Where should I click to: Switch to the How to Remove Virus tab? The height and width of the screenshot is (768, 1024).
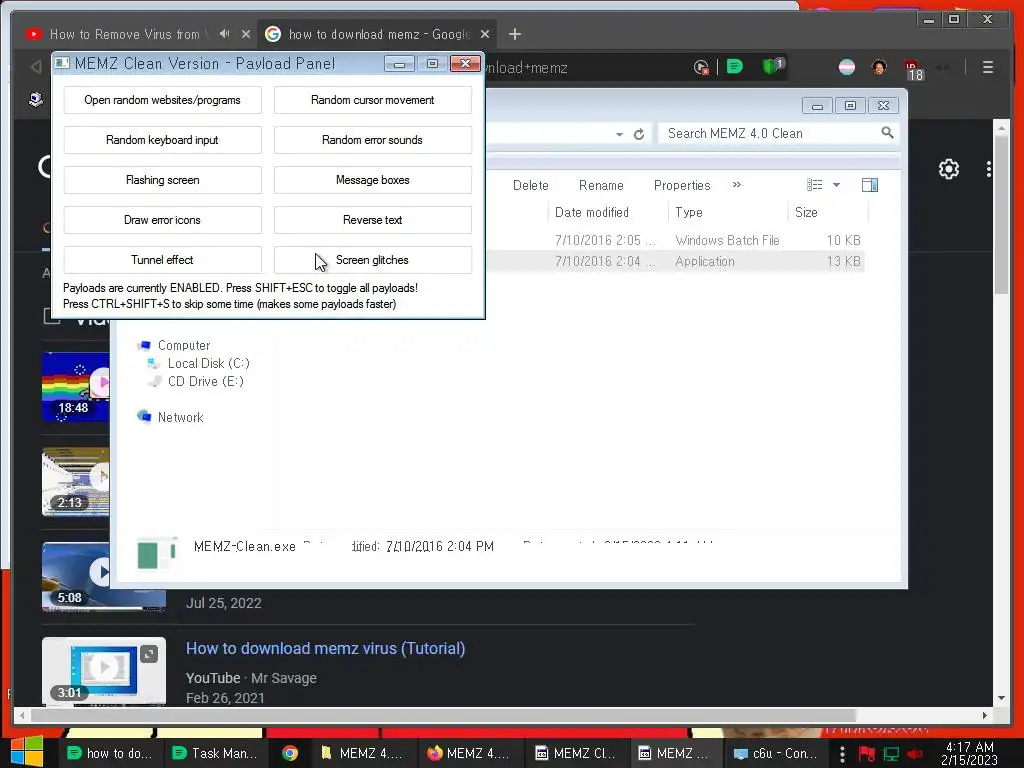(124, 34)
